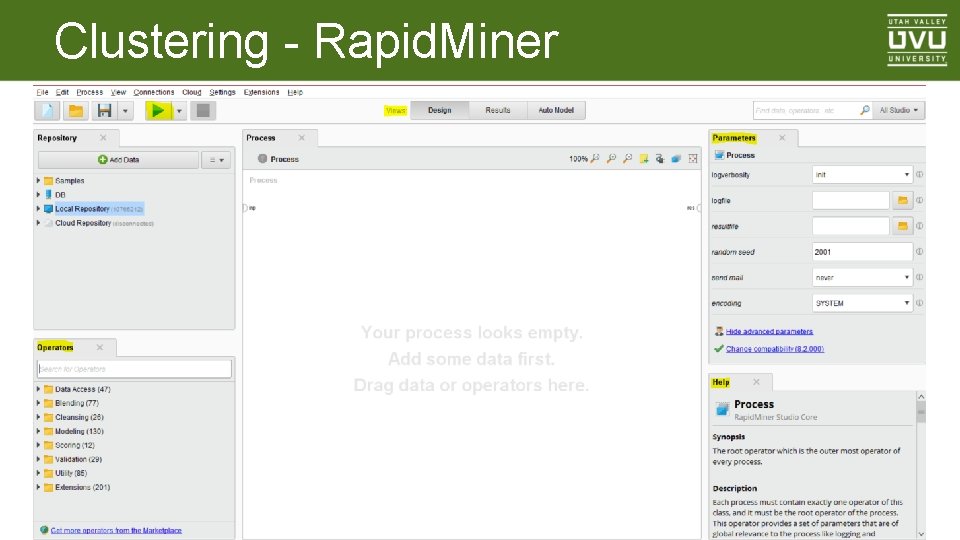The image size is (960, 540).
Task: Show info for the logverbosity parameter
Action: pos(920,174)
